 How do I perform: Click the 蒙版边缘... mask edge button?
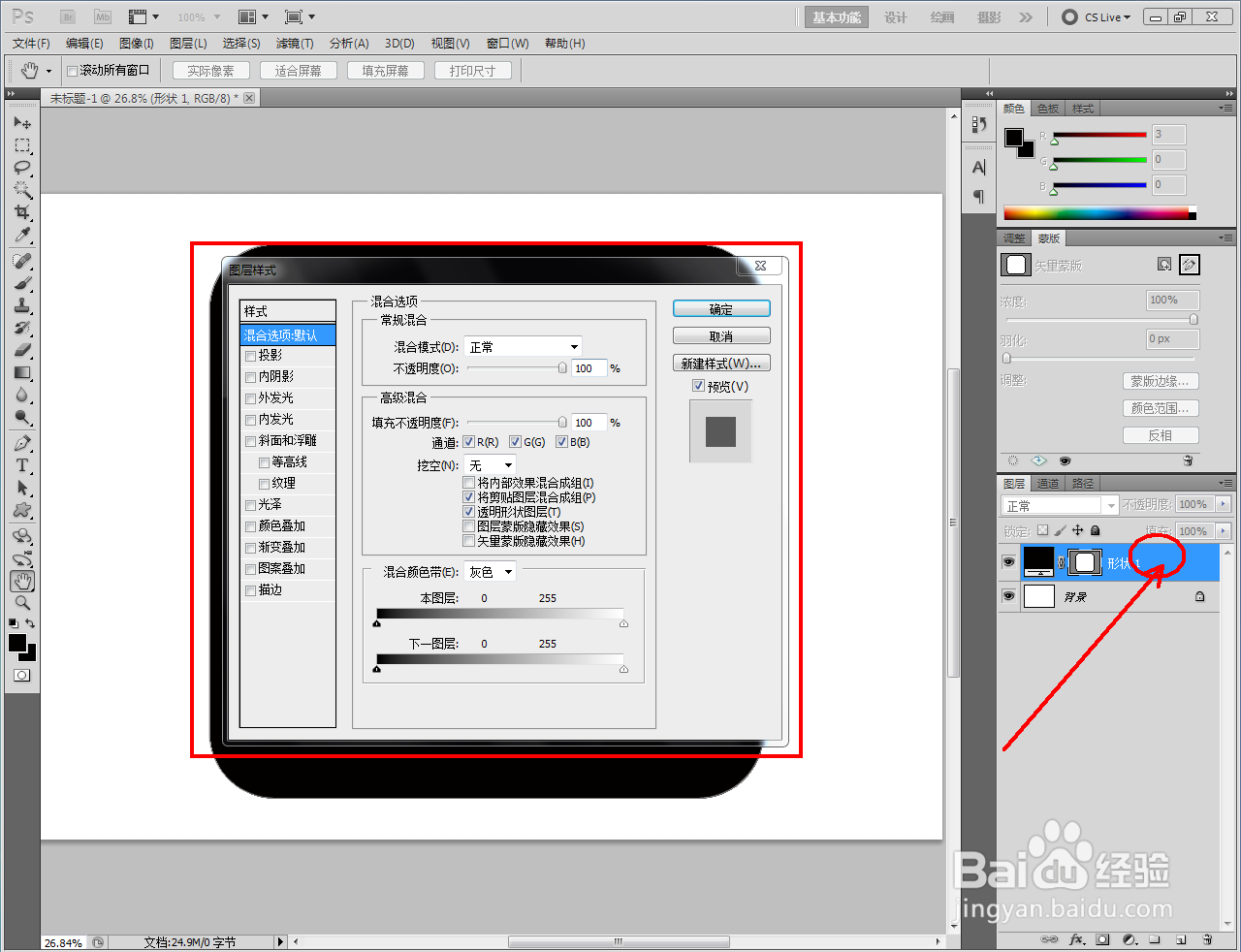[1161, 381]
